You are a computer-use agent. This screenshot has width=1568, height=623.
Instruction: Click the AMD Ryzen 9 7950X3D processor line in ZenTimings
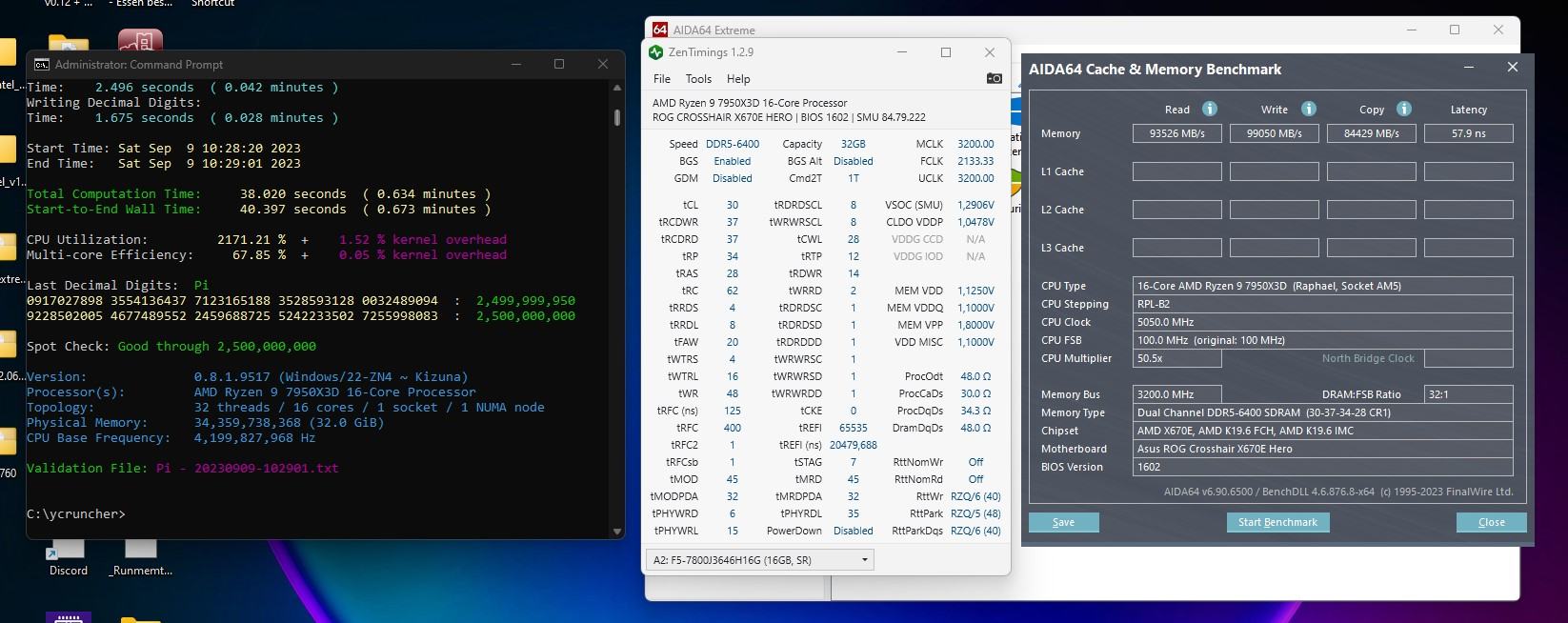pyautogui.click(x=750, y=103)
